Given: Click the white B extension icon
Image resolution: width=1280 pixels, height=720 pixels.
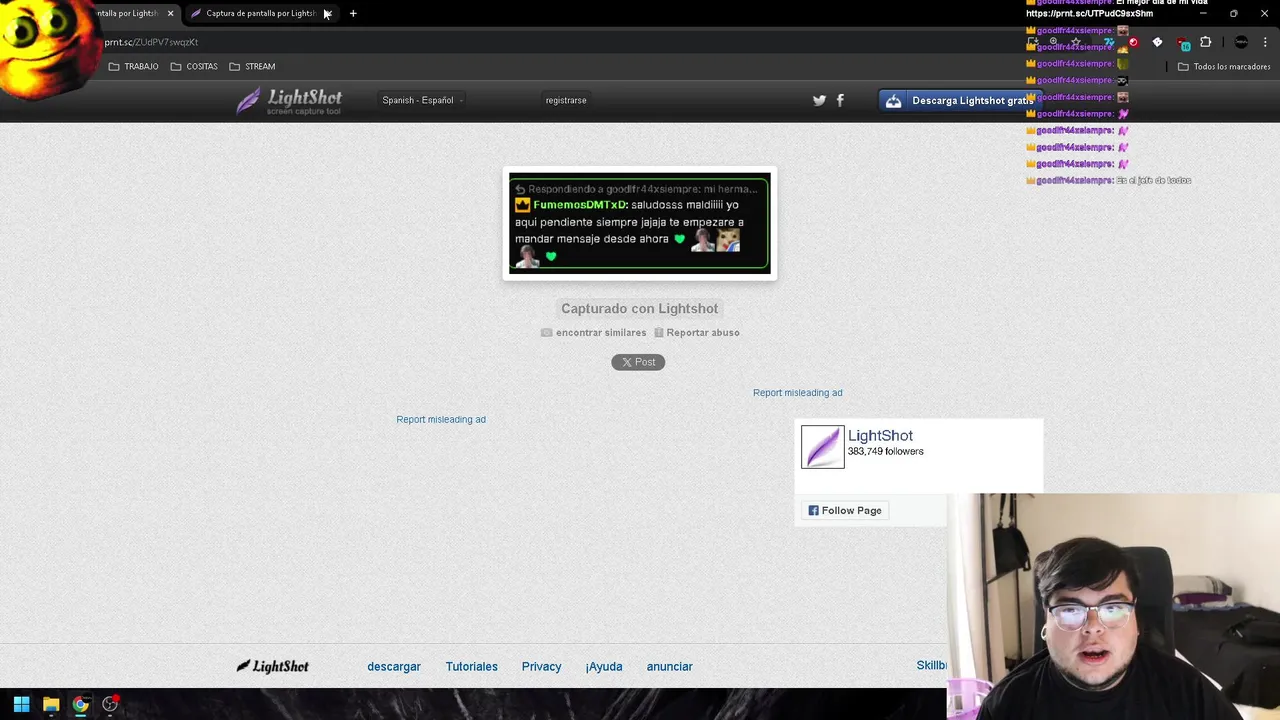Looking at the screenshot, I should point(1157,42).
